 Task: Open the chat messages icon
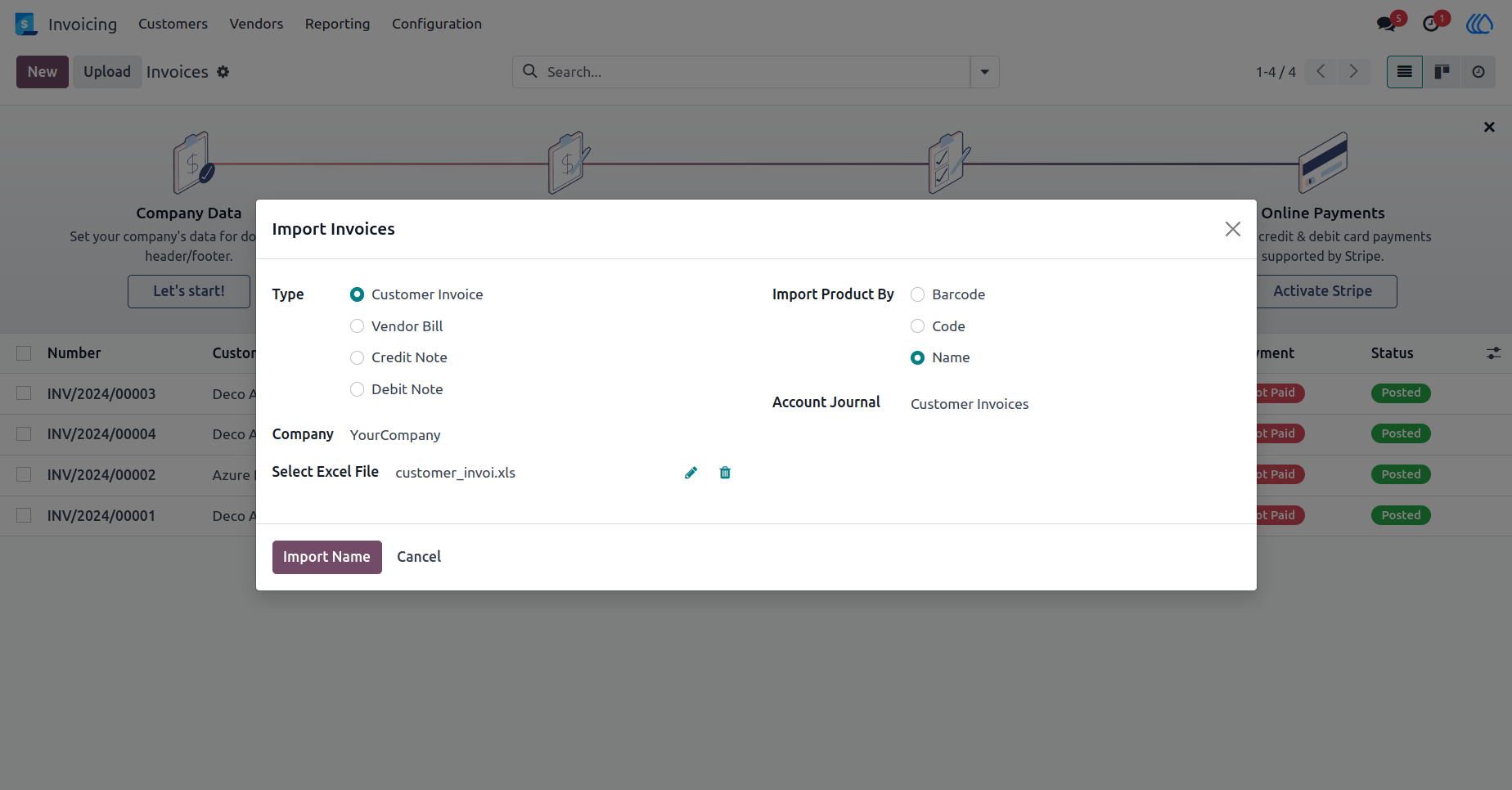(1387, 24)
